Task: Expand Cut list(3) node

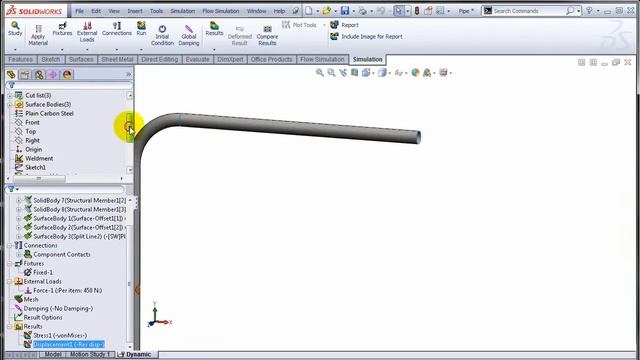Action: point(10,96)
